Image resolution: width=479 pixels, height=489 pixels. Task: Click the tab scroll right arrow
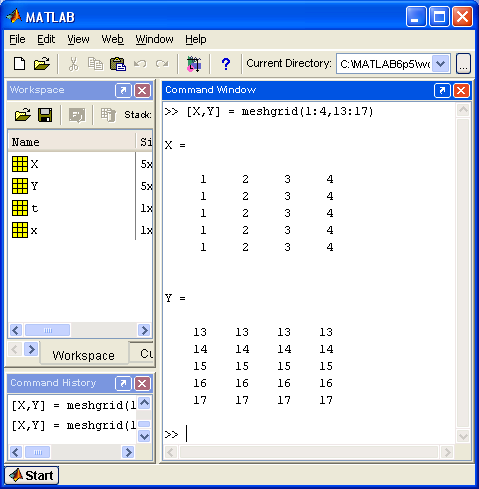click(31, 349)
